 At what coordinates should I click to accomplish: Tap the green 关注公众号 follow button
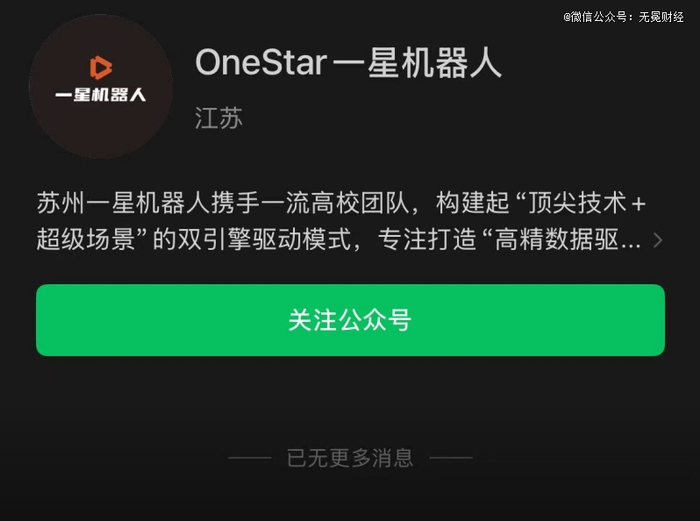[x=350, y=320]
